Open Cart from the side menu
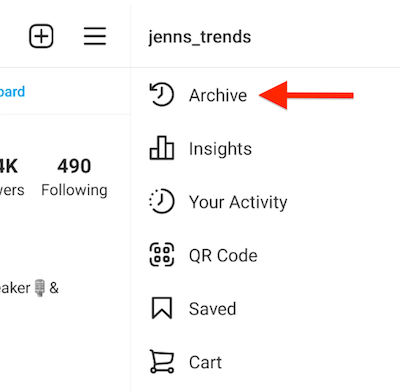The width and height of the screenshot is (400, 392). pos(205,362)
